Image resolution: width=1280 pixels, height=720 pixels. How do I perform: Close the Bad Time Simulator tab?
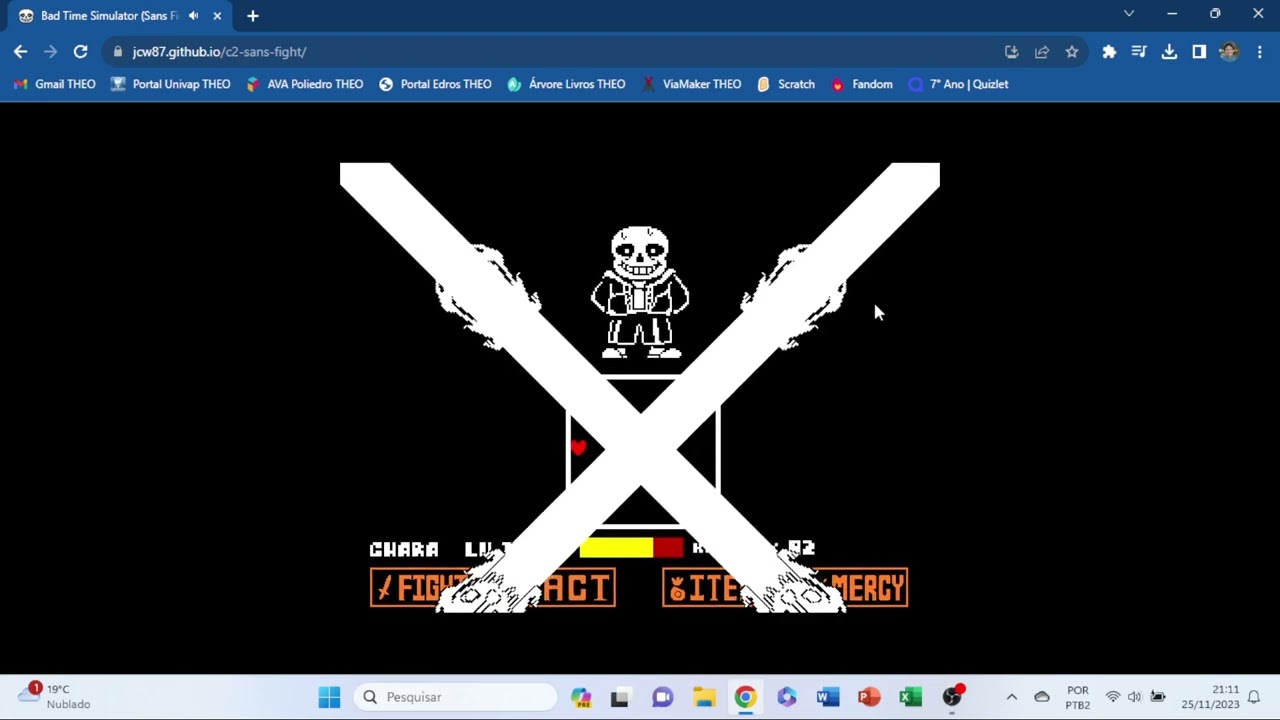point(217,16)
